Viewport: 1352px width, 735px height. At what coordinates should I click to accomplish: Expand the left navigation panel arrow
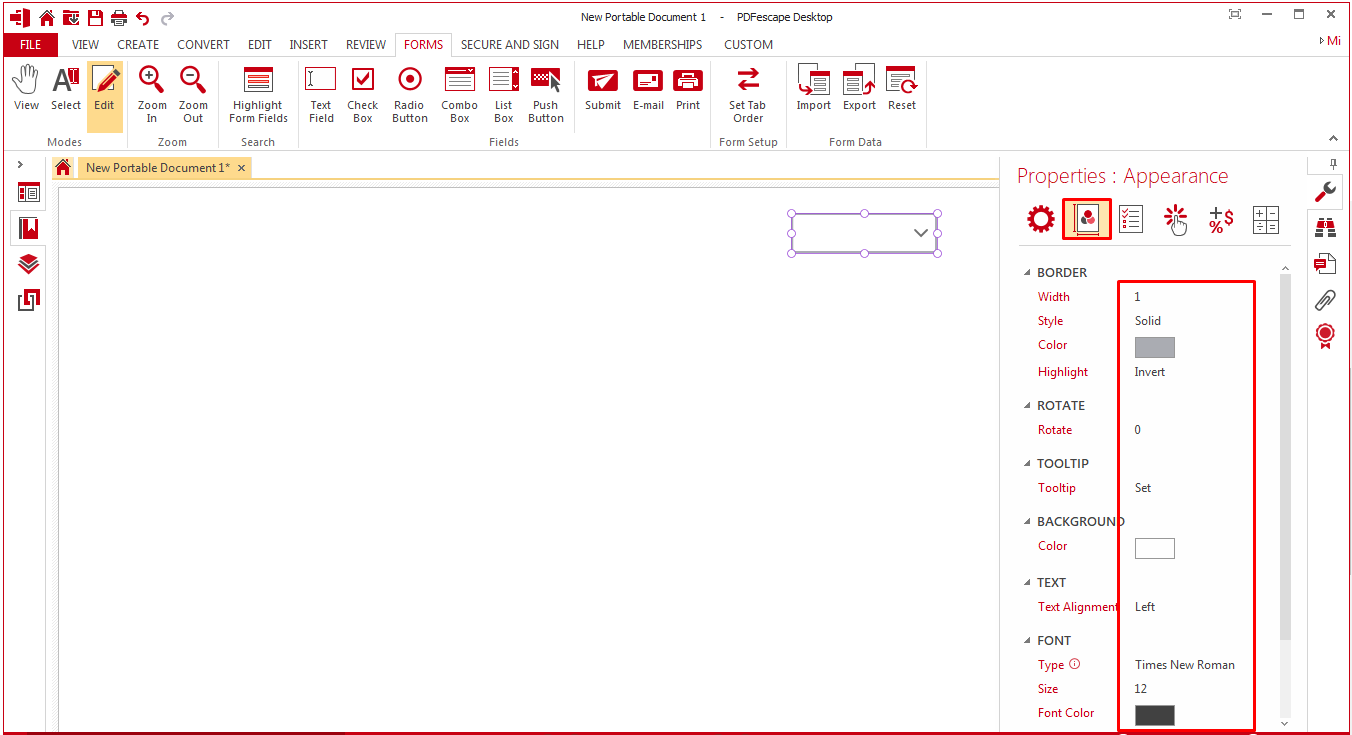pyautogui.click(x=20, y=164)
